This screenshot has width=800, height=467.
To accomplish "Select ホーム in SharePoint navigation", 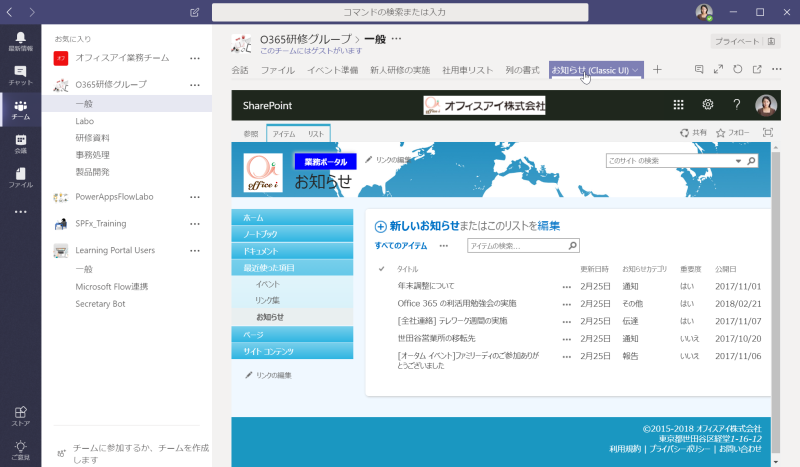I will coord(292,217).
